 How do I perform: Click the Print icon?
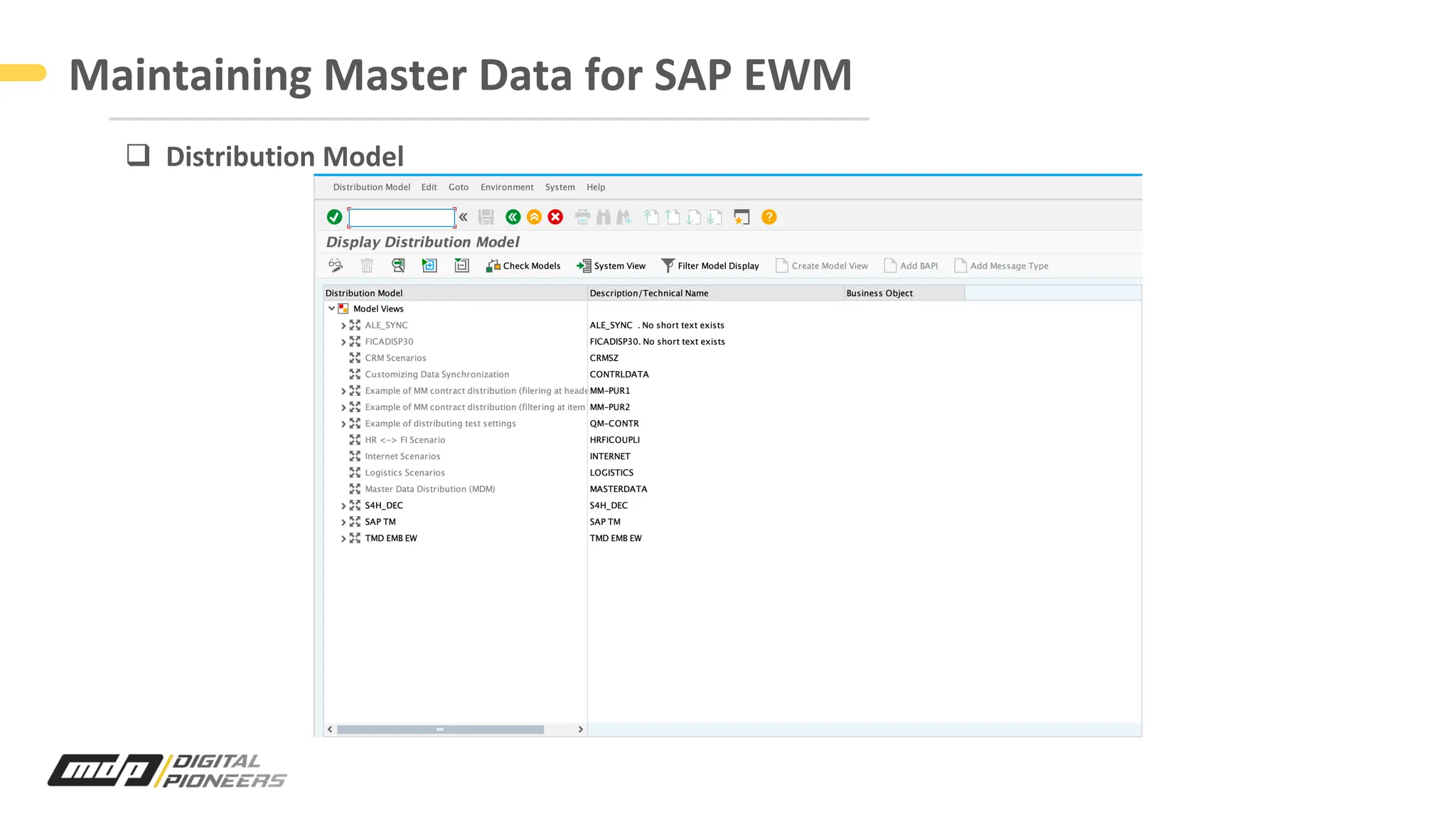[582, 217]
